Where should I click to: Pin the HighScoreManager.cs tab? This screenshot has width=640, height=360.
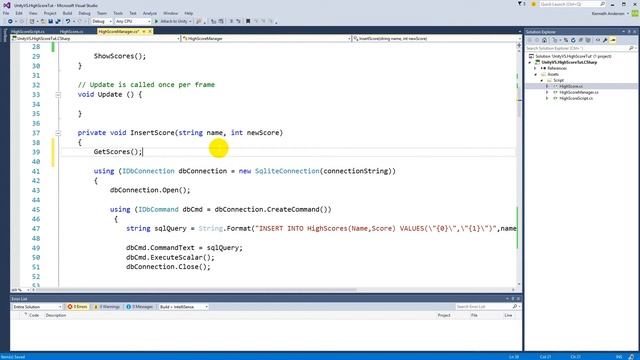(144, 31)
